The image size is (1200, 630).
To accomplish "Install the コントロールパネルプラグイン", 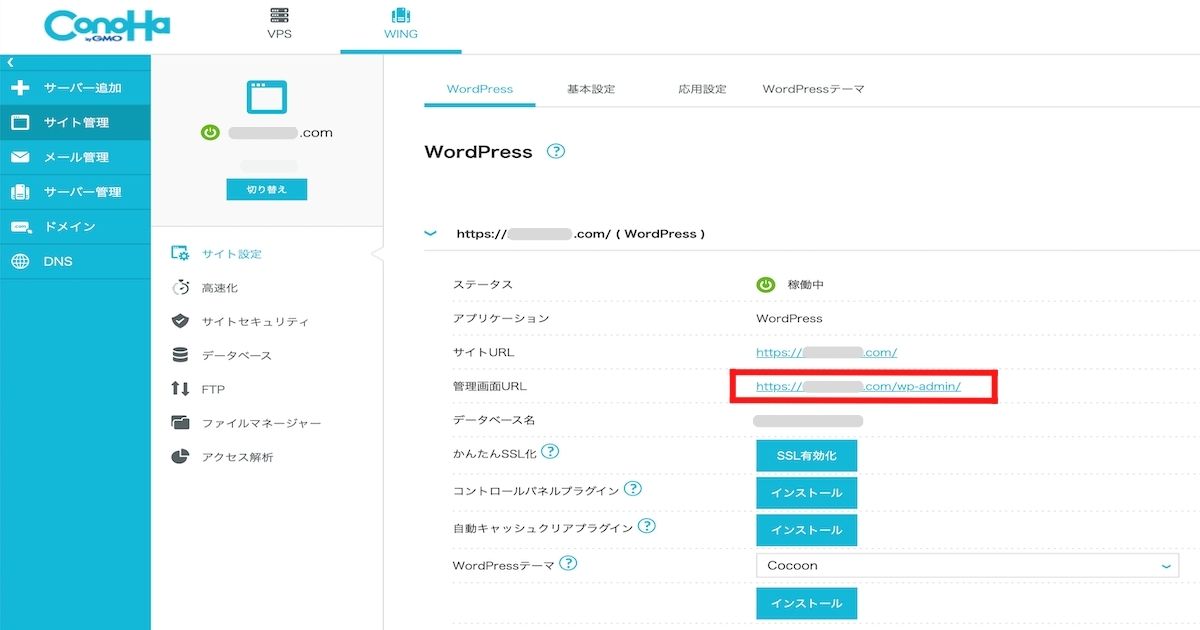I will point(807,492).
